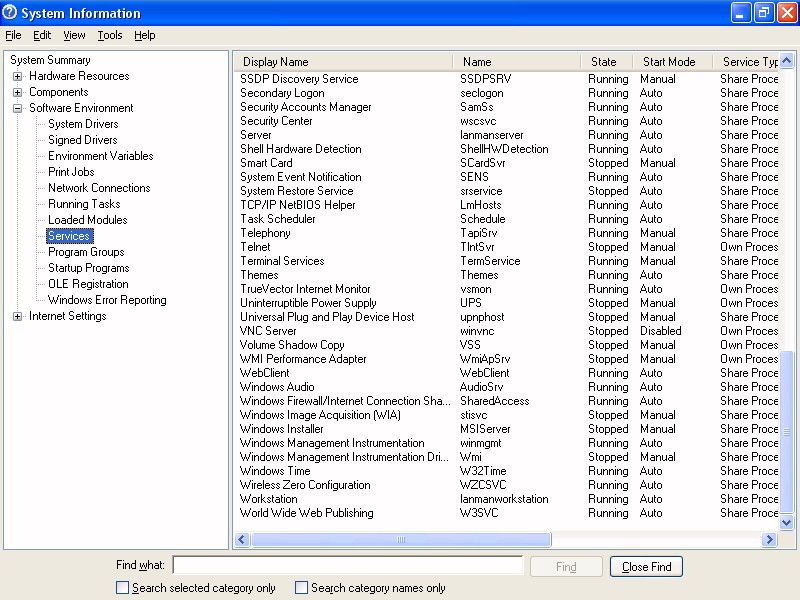Select Startup Programs in the tree
The height and width of the screenshot is (600, 800).
(x=88, y=268)
